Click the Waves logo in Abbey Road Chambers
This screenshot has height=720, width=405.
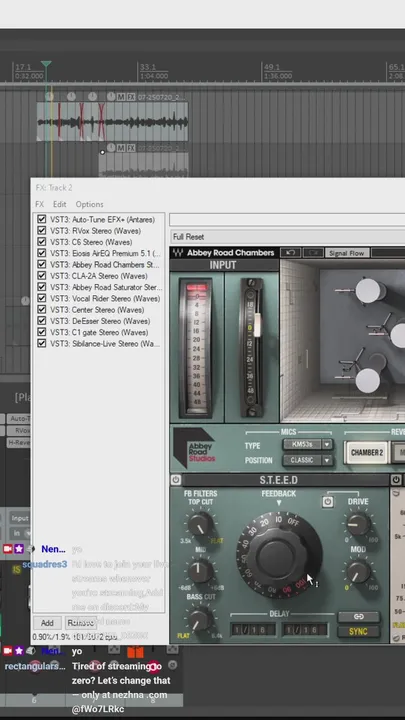pyautogui.click(x=178, y=253)
